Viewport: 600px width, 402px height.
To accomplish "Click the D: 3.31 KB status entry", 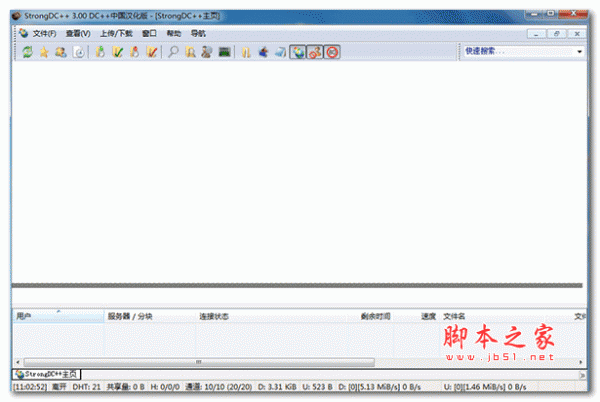I will (x=277, y=387).
